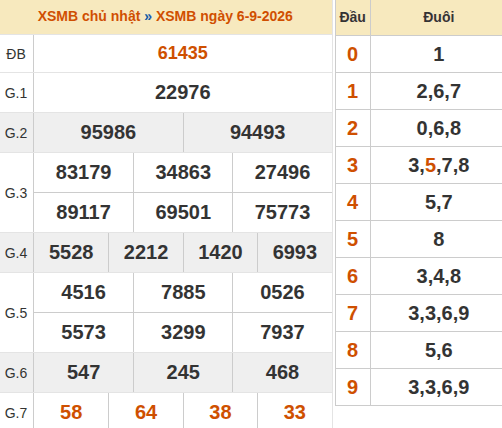
Task: Click tail value 8 for head 5
Action: point(439,239)
